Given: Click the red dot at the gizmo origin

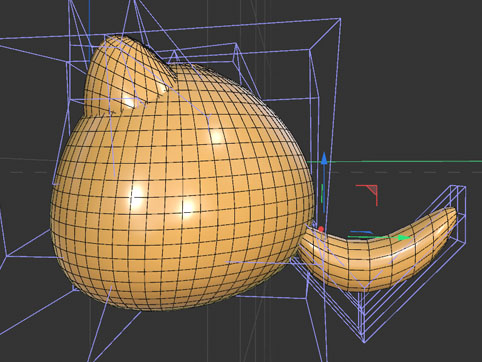Looking at the screenshot, I should pyautogui.click(x=321, y=229).
